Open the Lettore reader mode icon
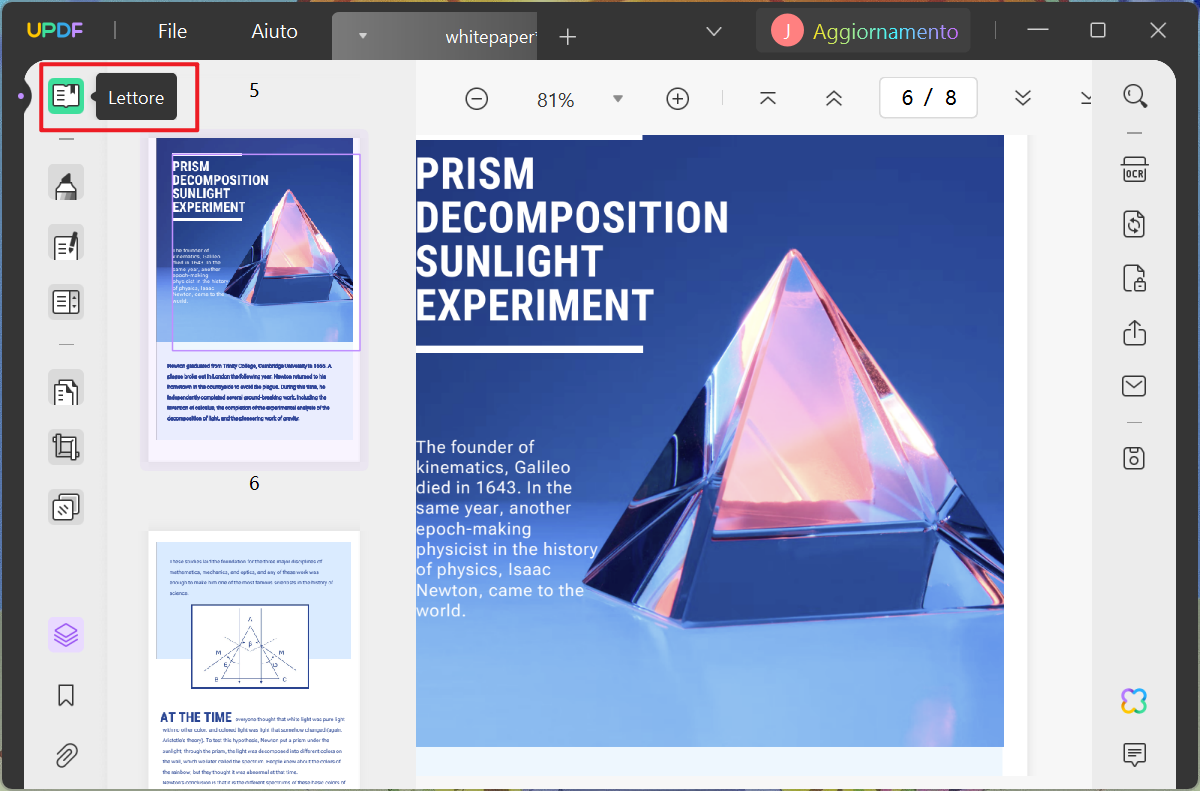This screenshot has height=791, width=1200. pyautogui.click(x=66, y=96)
